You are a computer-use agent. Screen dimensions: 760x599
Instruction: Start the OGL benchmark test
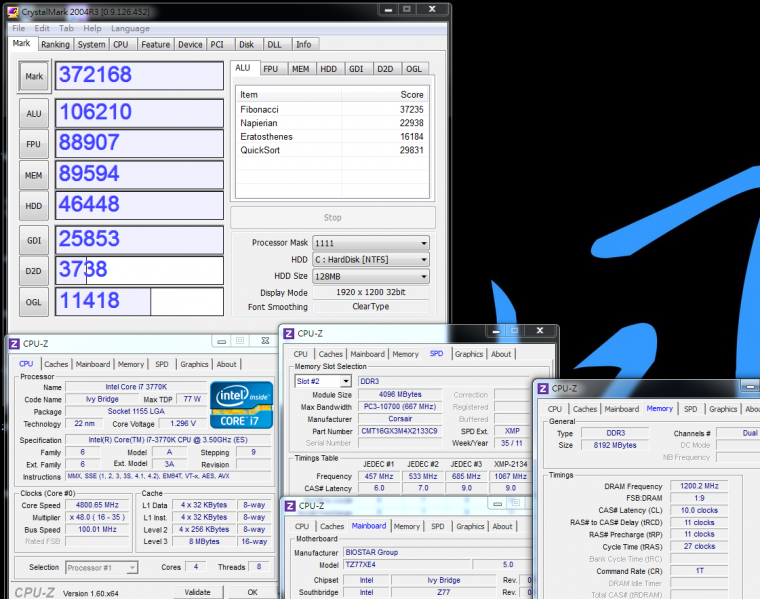[x=34, y=301]
